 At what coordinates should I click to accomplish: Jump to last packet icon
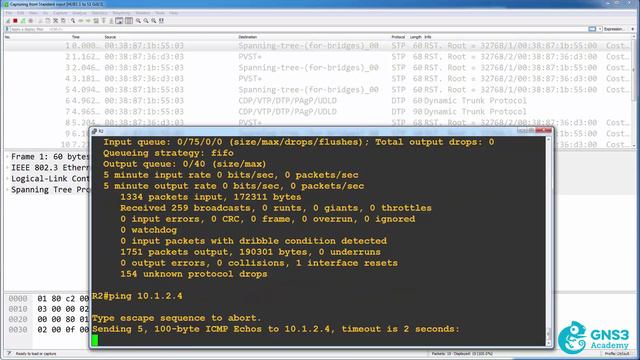tap(111, 20)
